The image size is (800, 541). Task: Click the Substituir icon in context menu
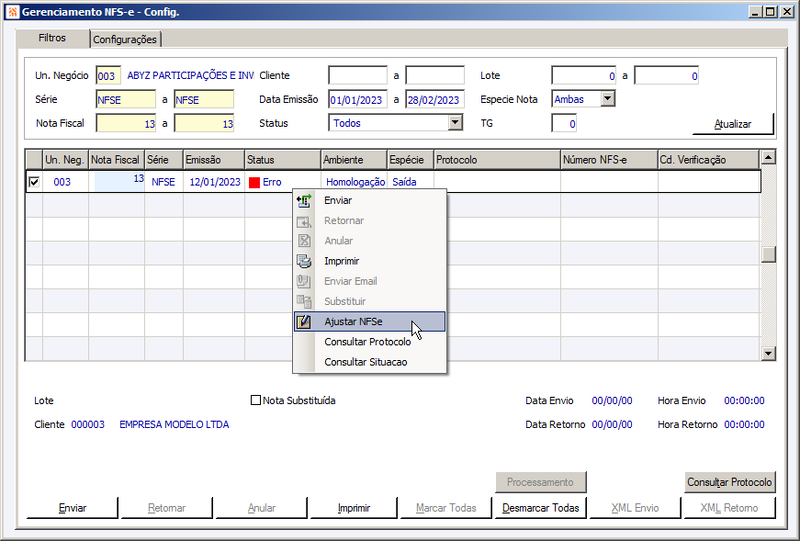[304, 302]
